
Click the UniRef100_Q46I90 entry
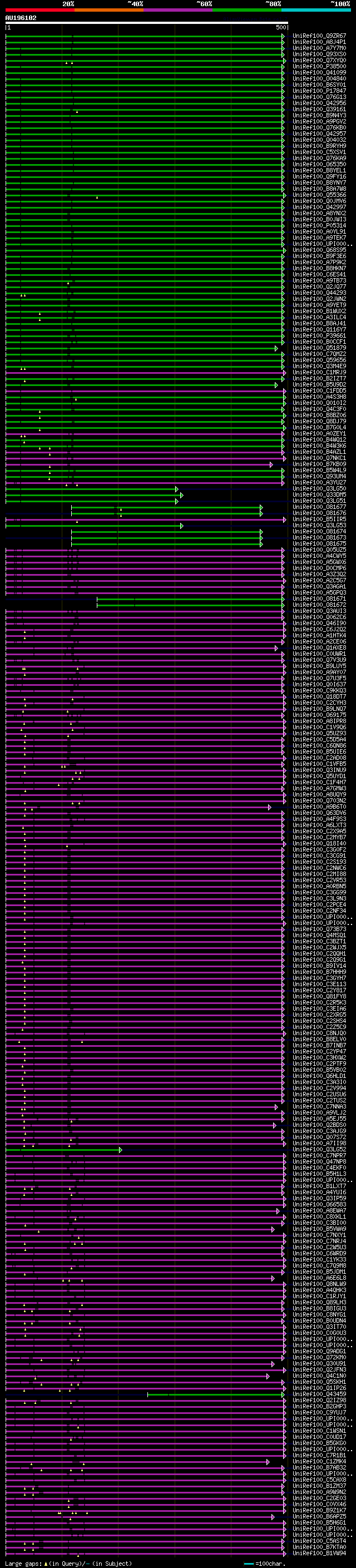[x=319, y=623]
